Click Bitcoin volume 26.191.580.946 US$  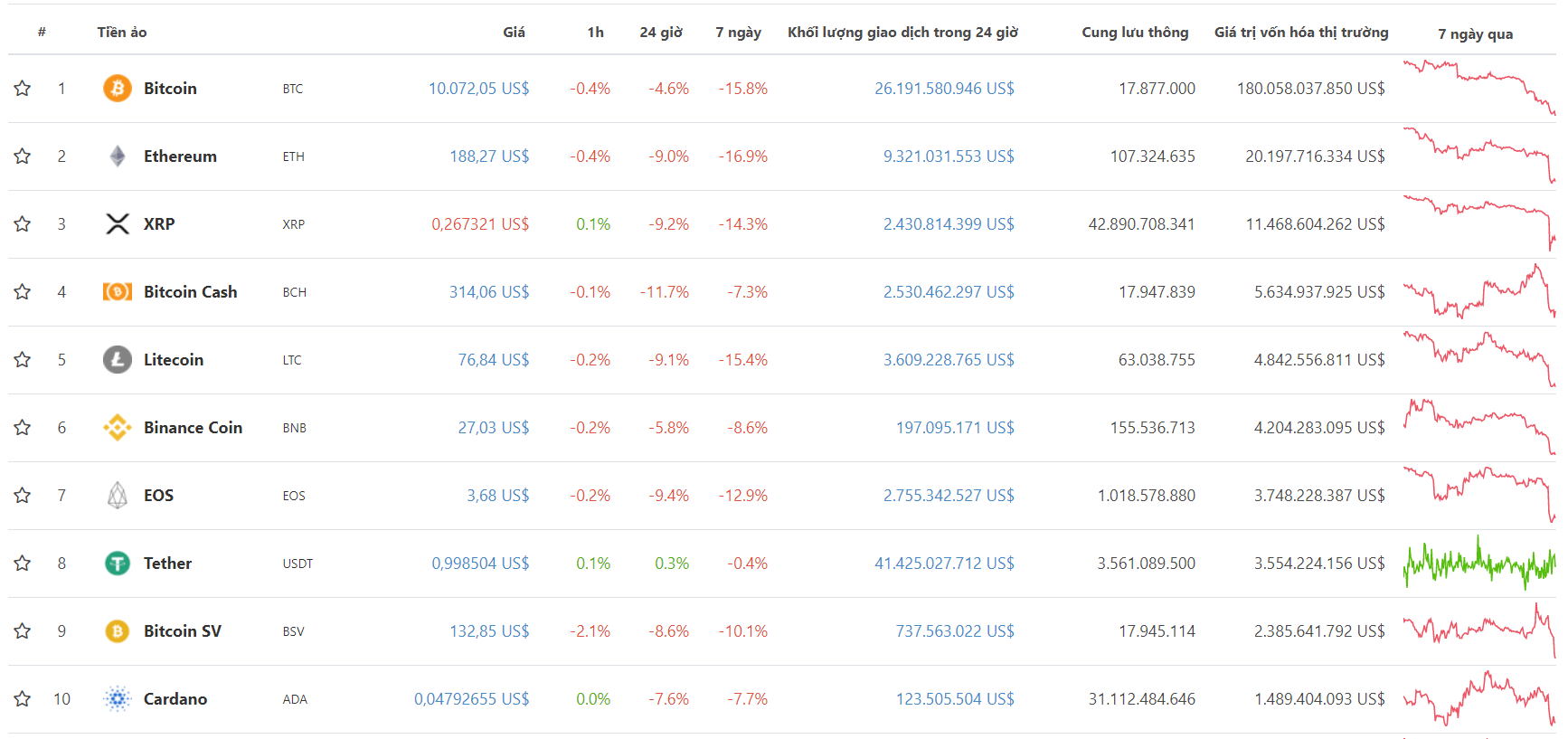click(944, 89)
